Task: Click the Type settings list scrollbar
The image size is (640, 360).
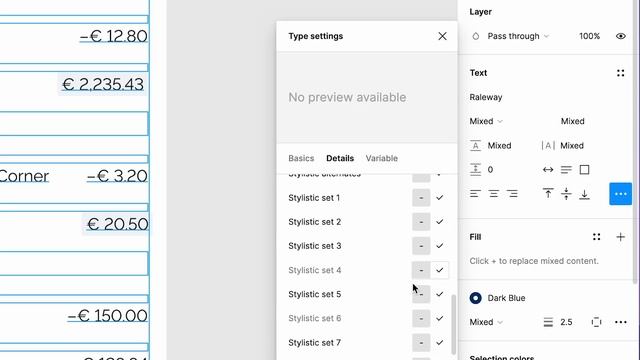Action: pyautogui.click(x=453, y=324)
